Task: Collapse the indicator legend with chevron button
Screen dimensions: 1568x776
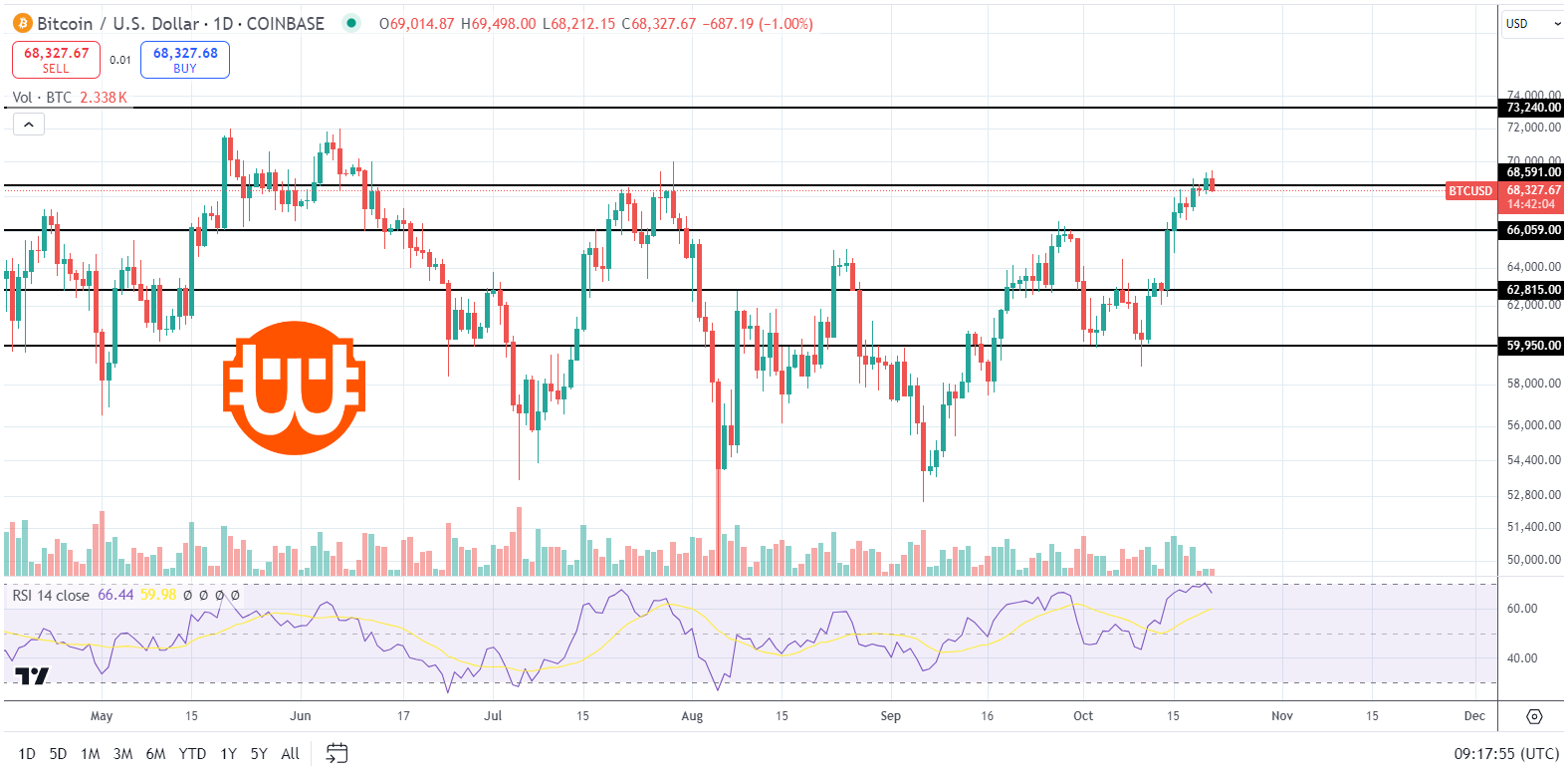Action: coord(29,125)
